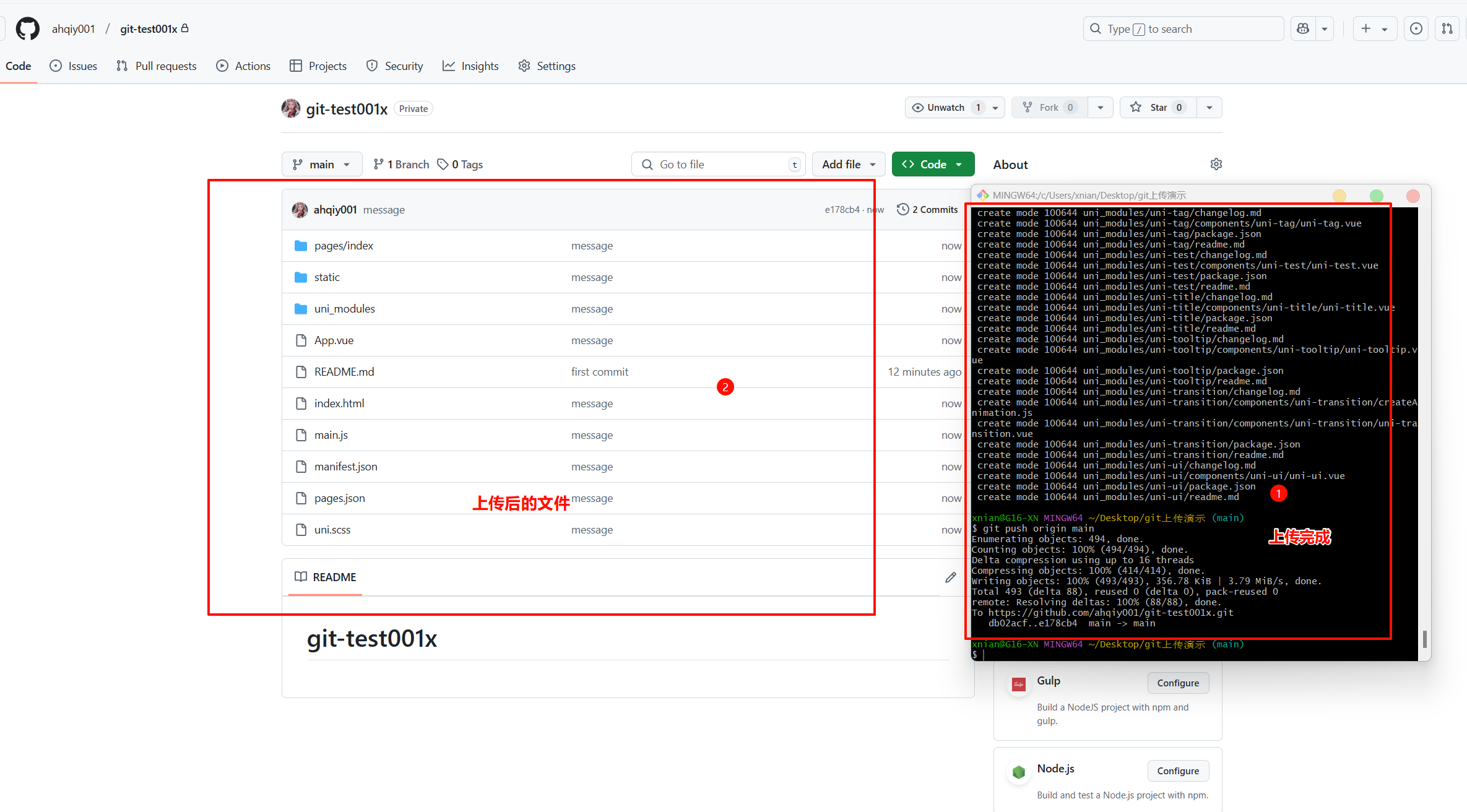Click the terminal window scrollbar

click(1424, 639)
